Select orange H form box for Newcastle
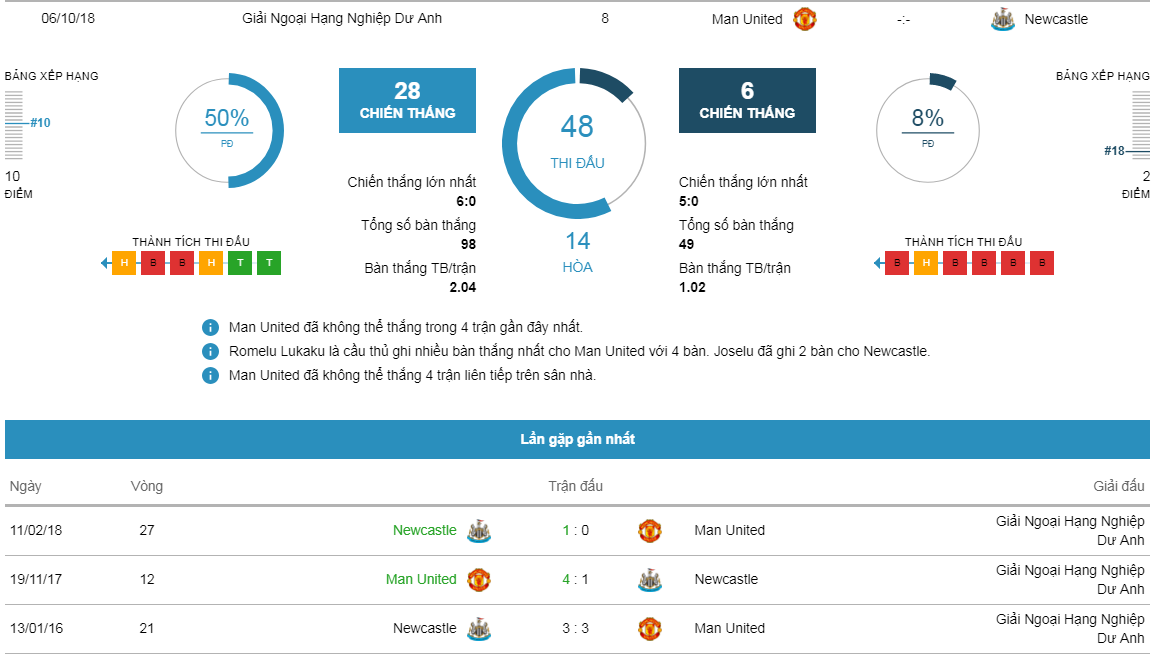The image size is (1155, 654). [926, 263]
